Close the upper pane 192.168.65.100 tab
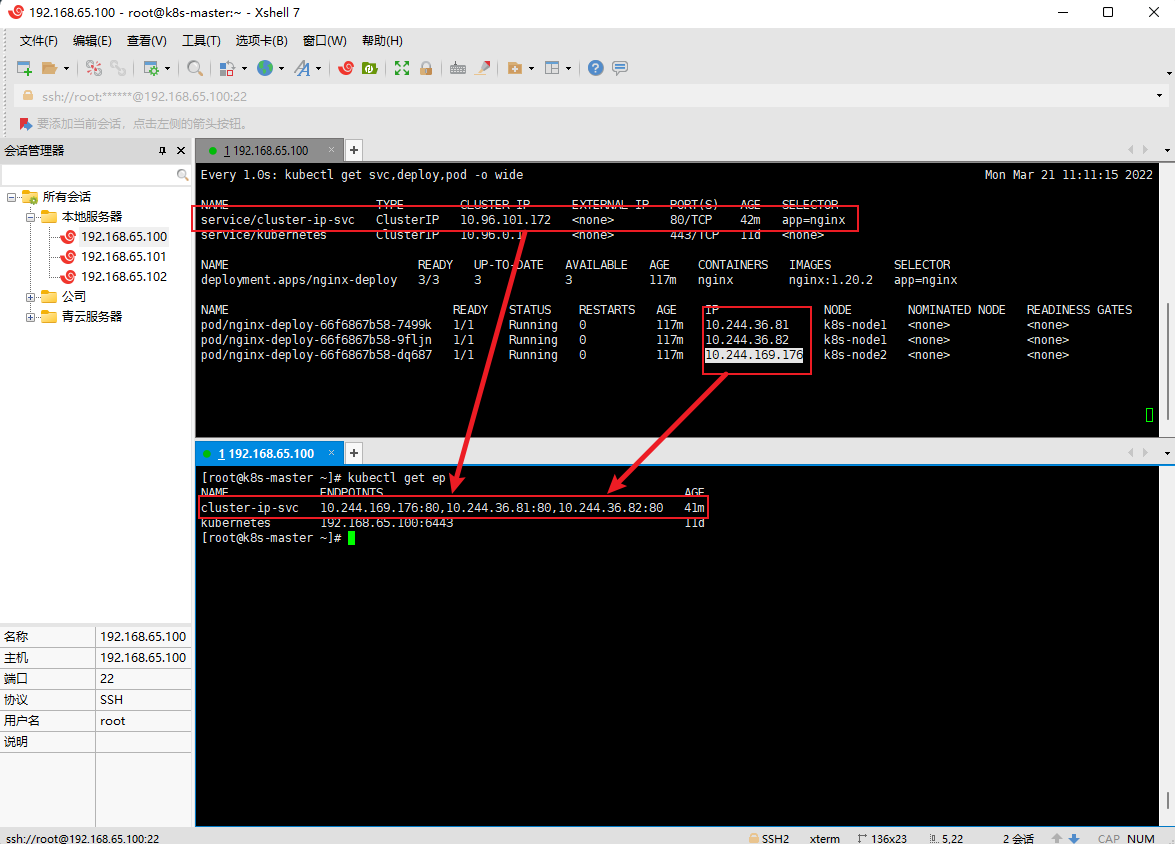 [331, 150]
